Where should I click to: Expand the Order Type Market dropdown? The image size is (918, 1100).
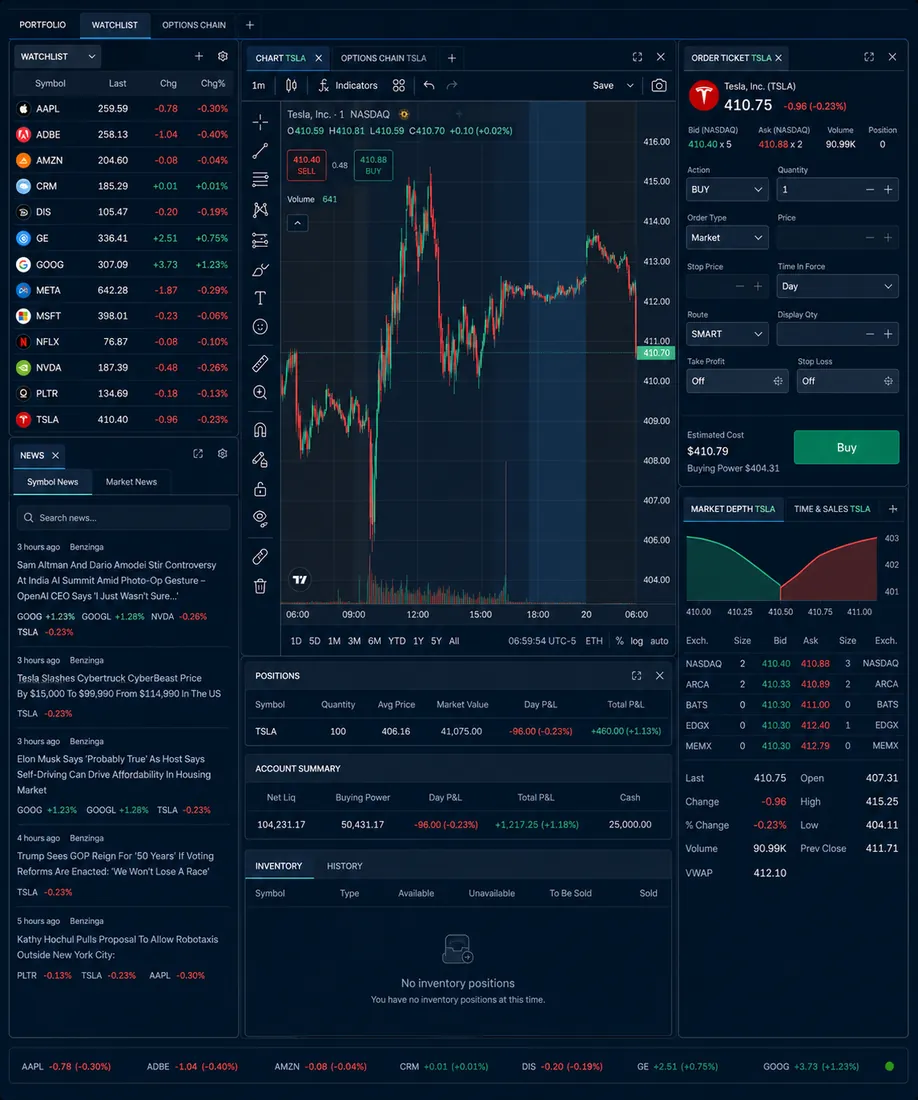point(727,238)
